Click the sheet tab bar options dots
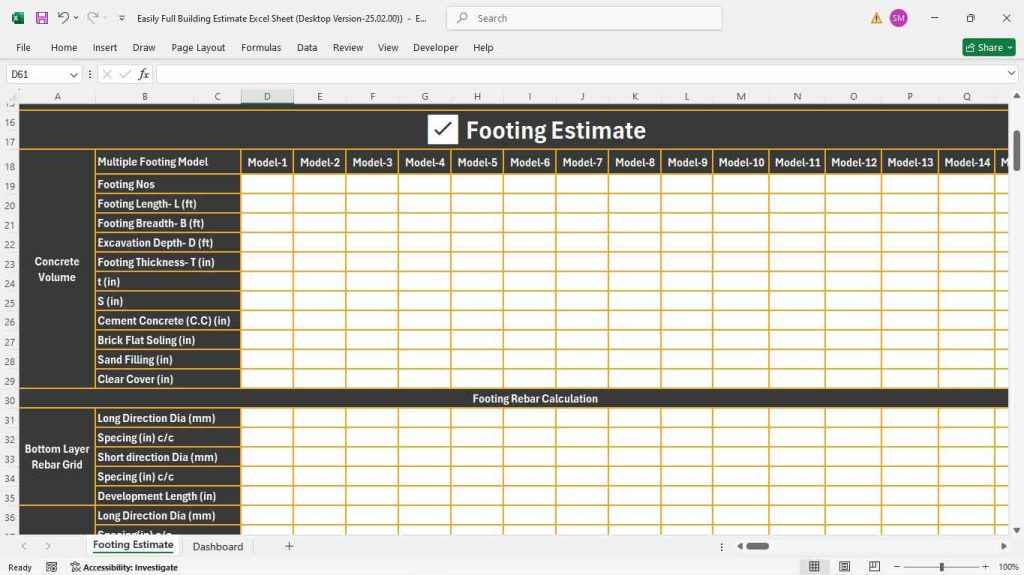 (x=722, y=546)
